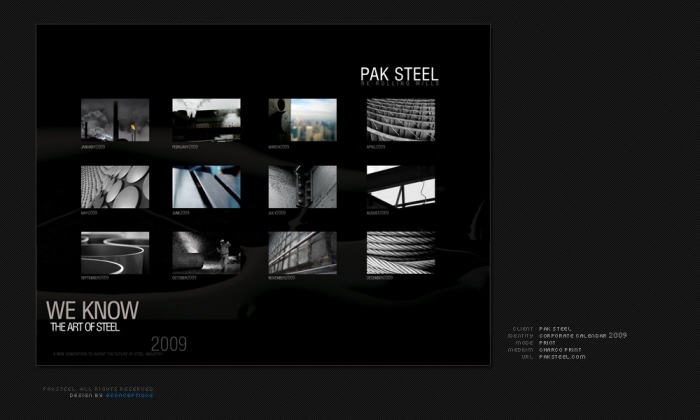
Task: Select the May 2009 round bars thumbnail
Action: pyautogui.click(x=115, y=187)
